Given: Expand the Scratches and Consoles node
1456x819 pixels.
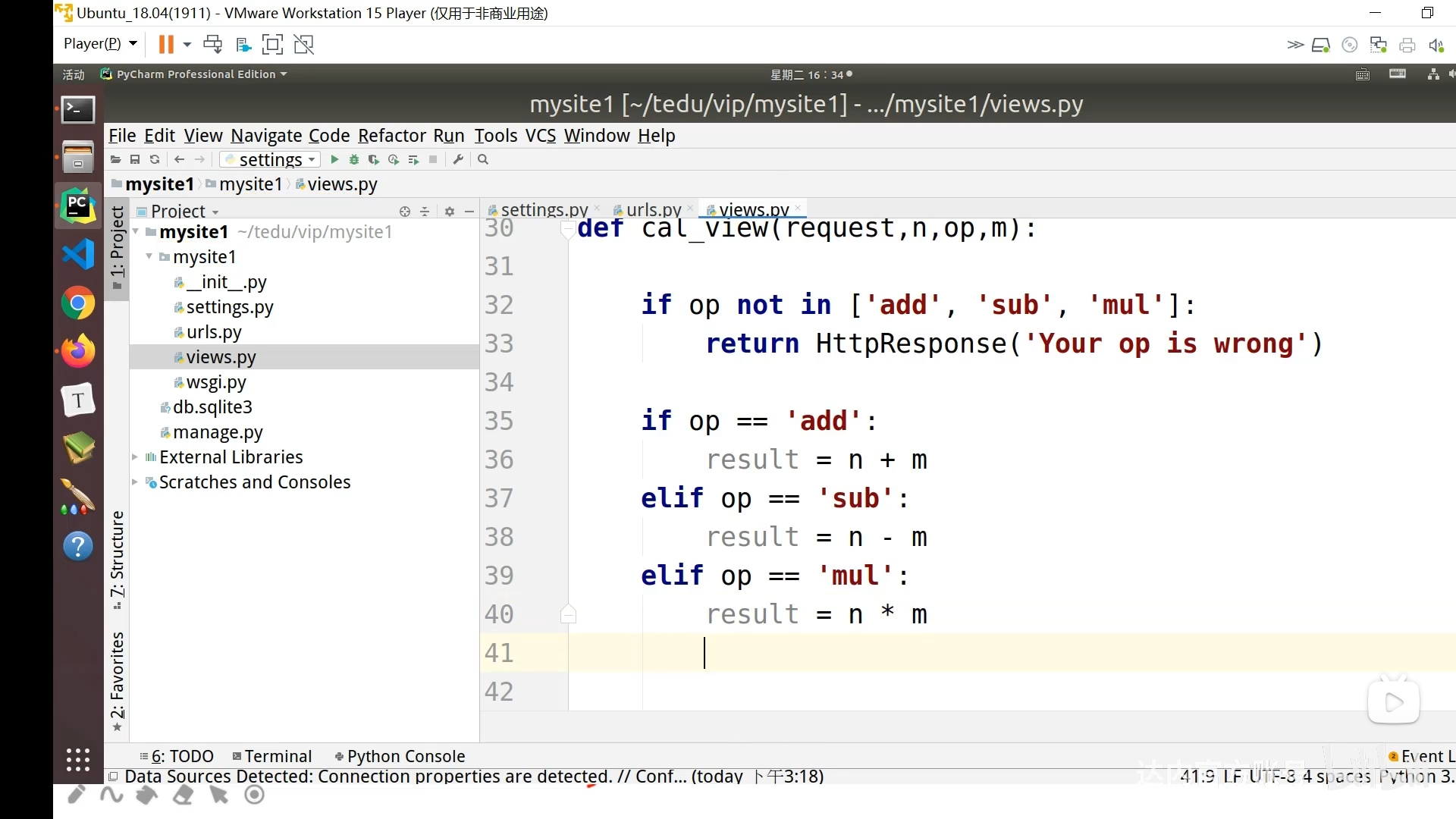Looking at the screenshot, I should 137,482.
